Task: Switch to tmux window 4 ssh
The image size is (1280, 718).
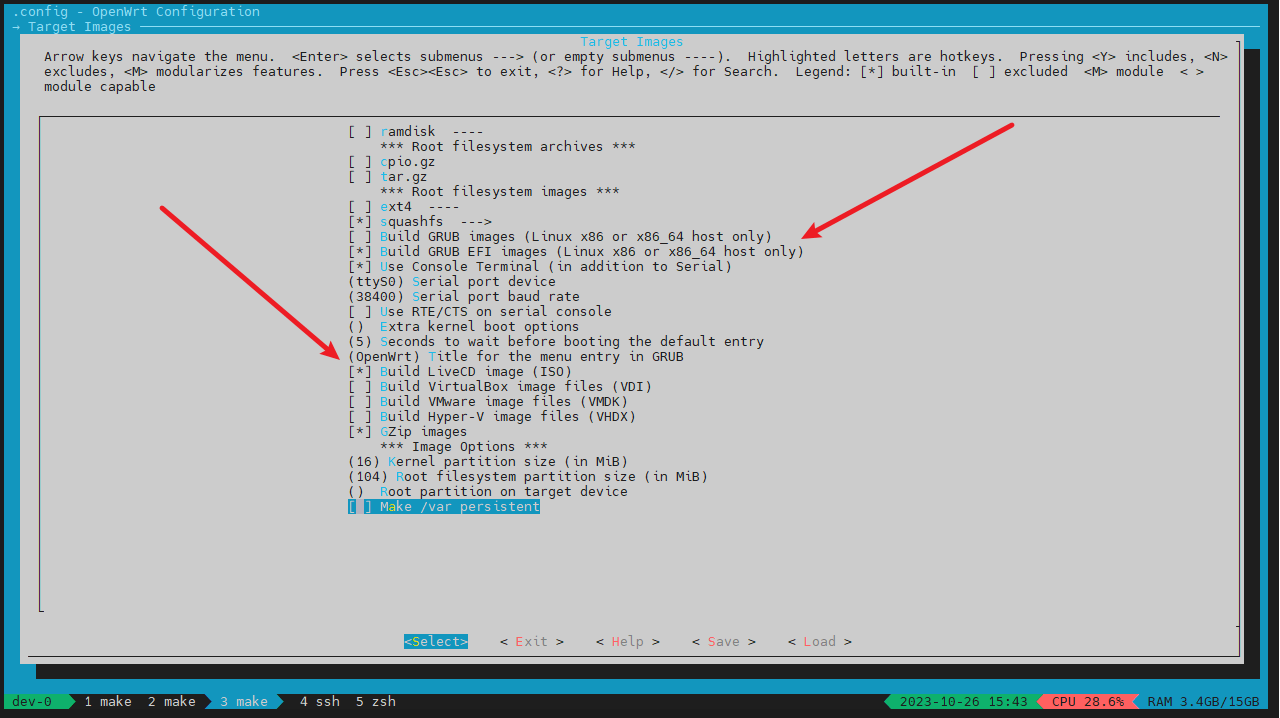Action: [319, 702]
